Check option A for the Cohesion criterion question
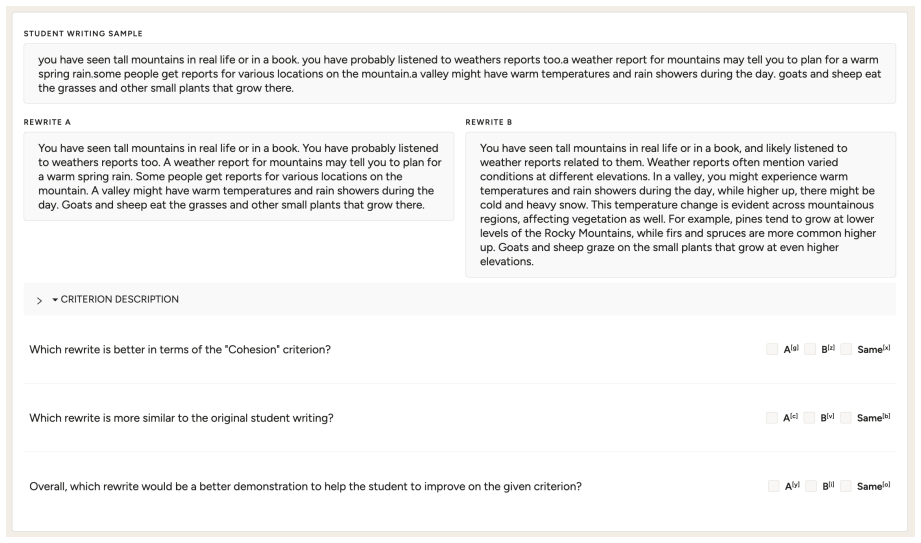This screenshot has width=921, height=543. coord(772,350)
